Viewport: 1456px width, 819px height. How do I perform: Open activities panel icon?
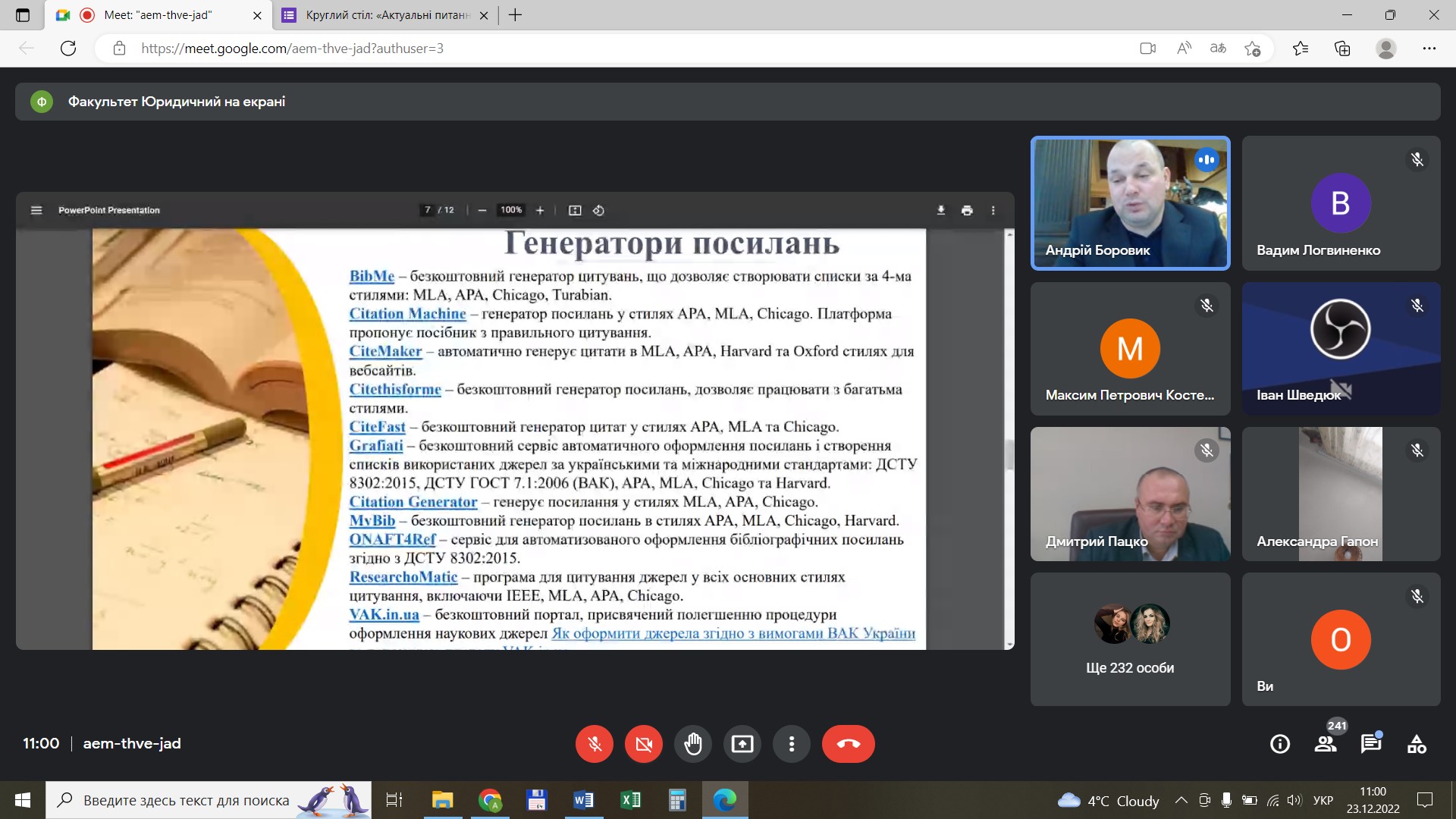(1417, 744)
